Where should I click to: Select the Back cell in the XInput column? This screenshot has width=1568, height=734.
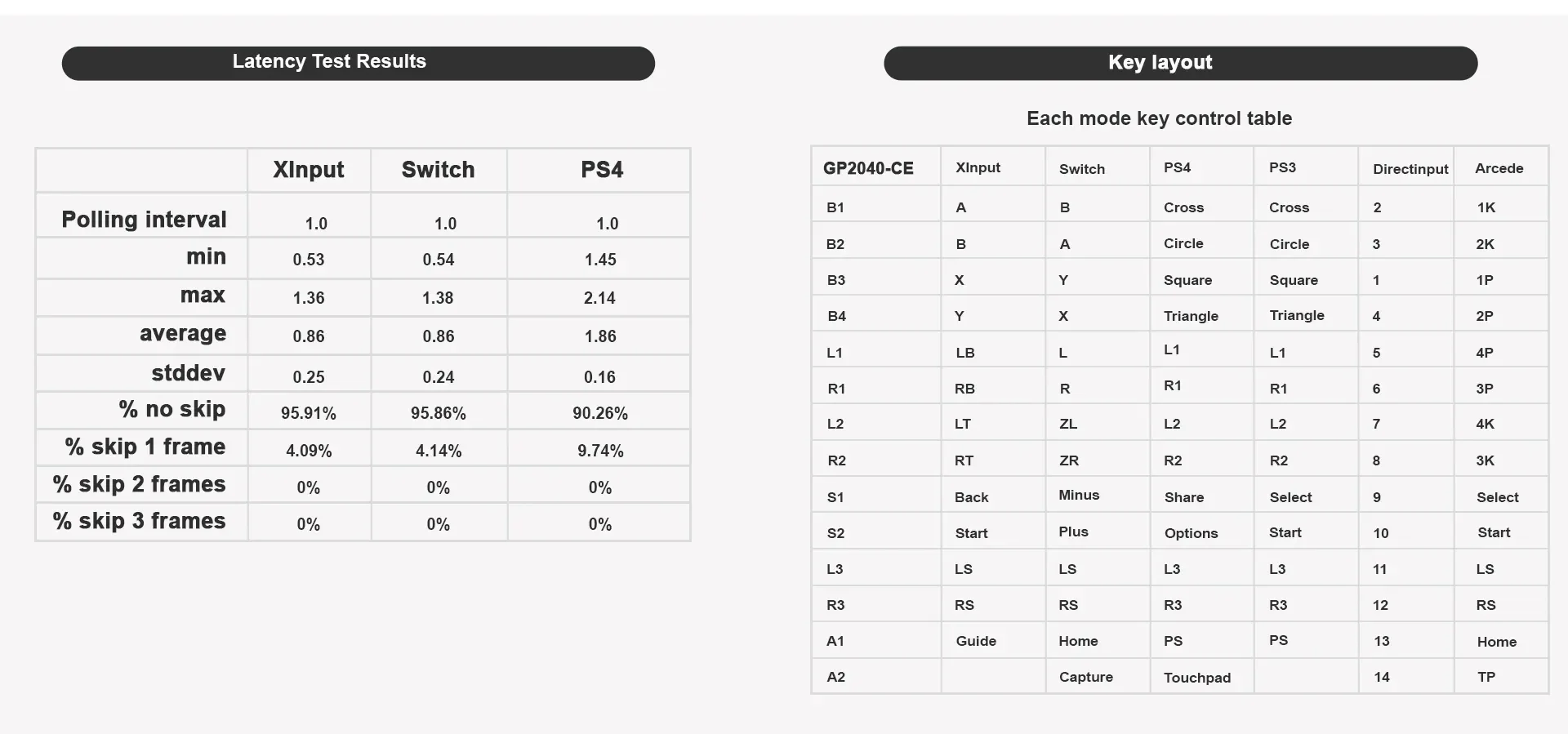[x=971, y=497]
